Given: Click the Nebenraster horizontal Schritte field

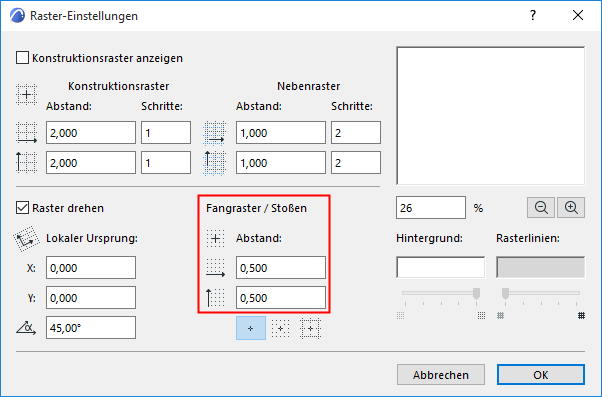Looking at the screenshot, I should (356, 133).
